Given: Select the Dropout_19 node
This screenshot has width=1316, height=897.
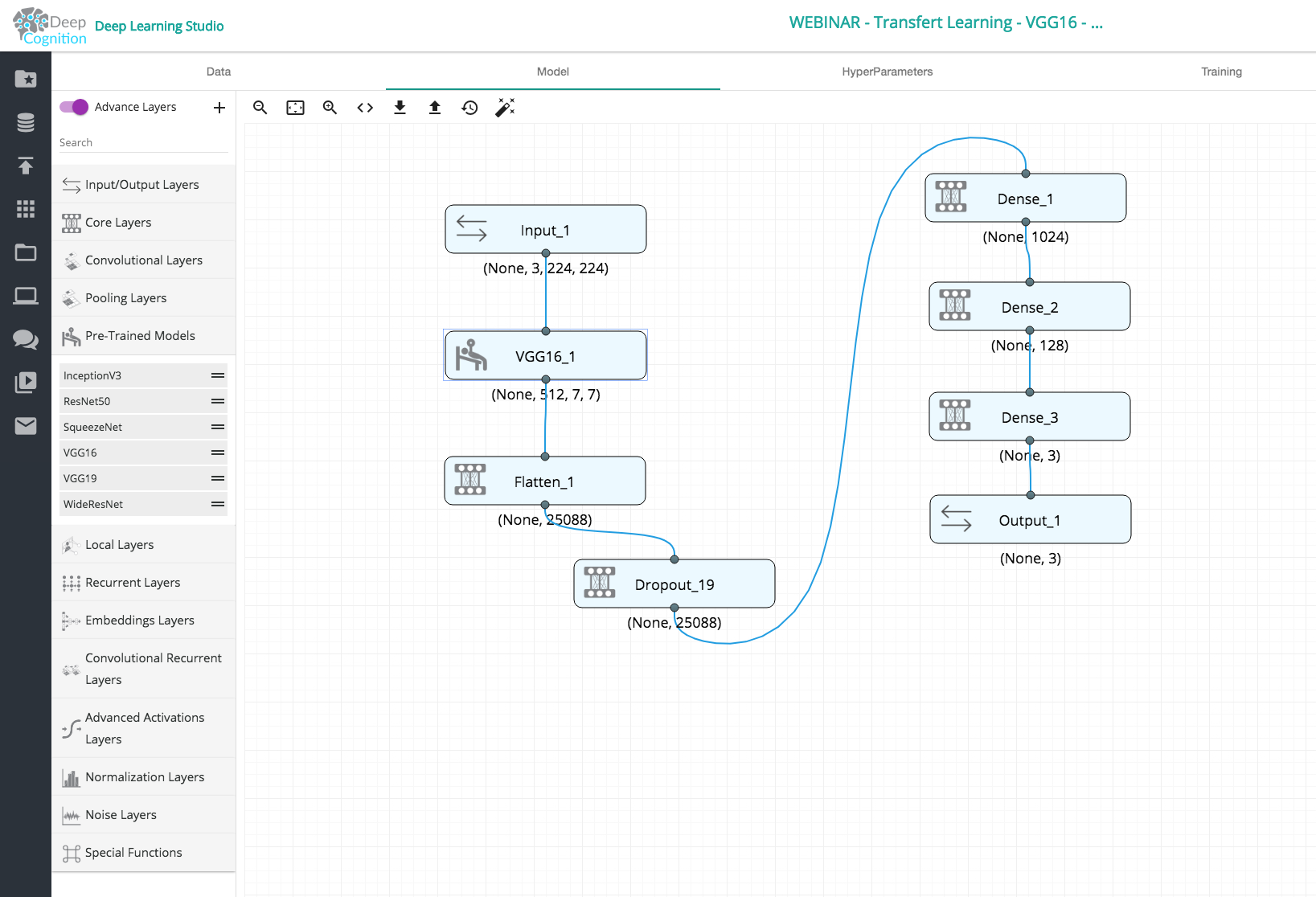Looking at the screenshot, I should (x=674, y=584).
